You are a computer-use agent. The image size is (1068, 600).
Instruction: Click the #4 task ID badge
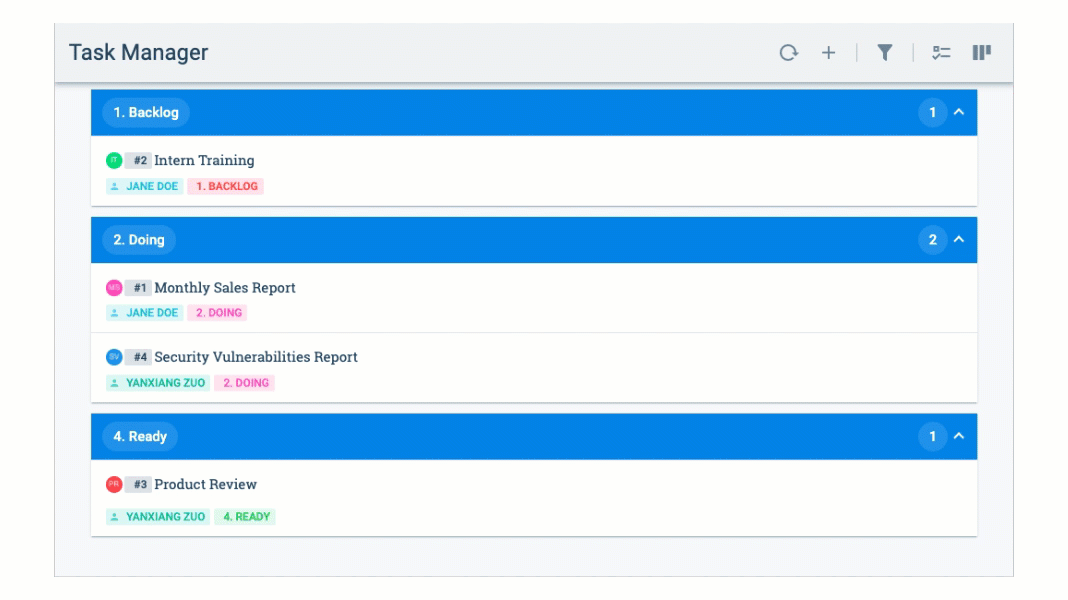point(138,357)
